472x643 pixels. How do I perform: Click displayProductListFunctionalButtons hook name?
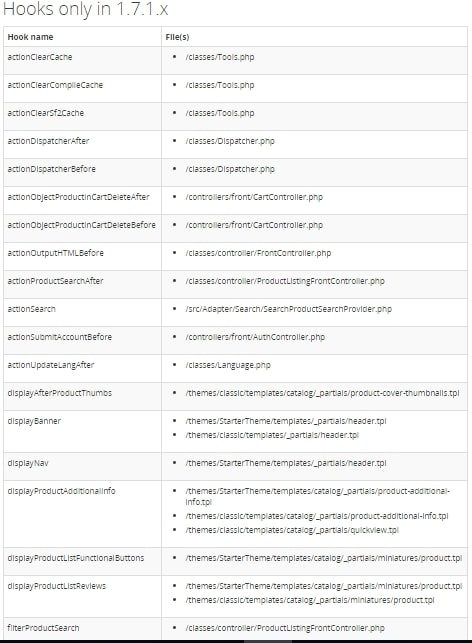[76, 558]
